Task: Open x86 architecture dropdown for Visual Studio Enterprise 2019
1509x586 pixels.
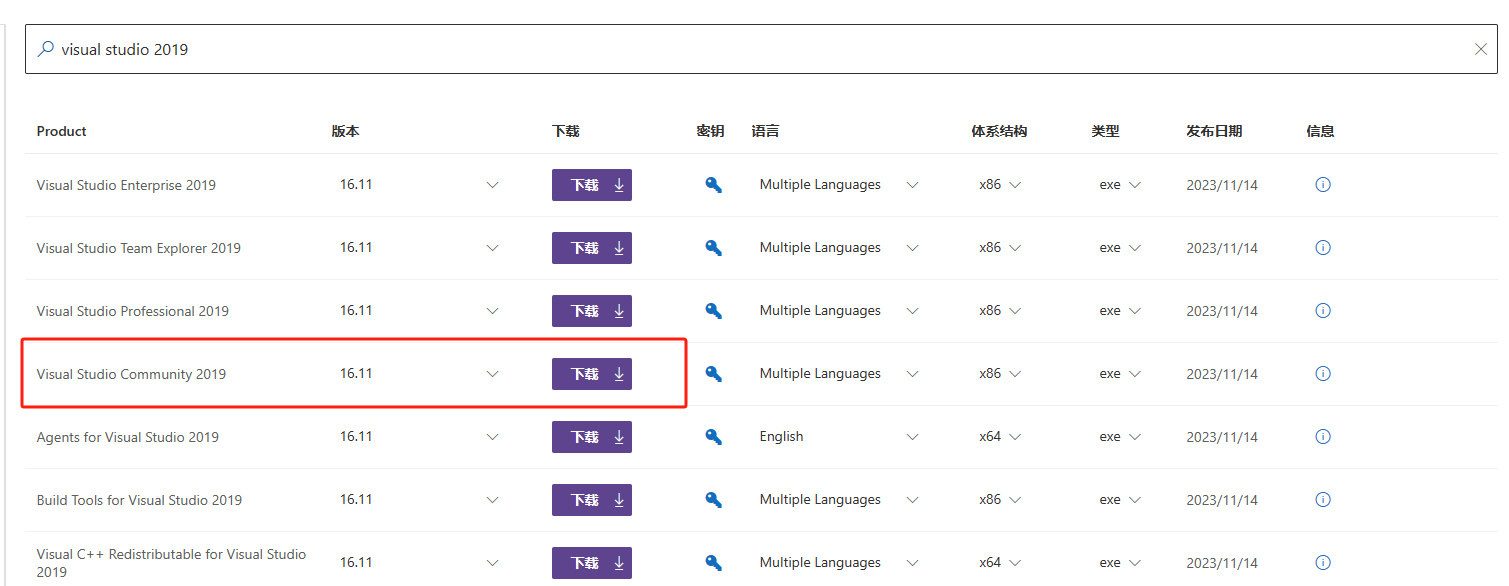Action: tap(1015, 185)
